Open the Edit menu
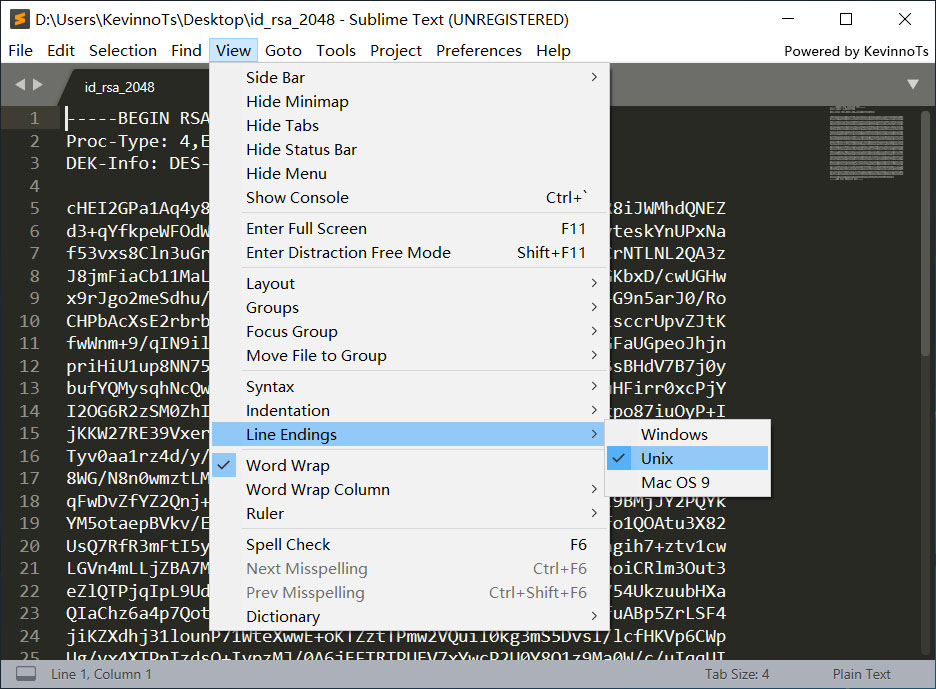This screenshot has height=689, width=936. pos(61,51)
